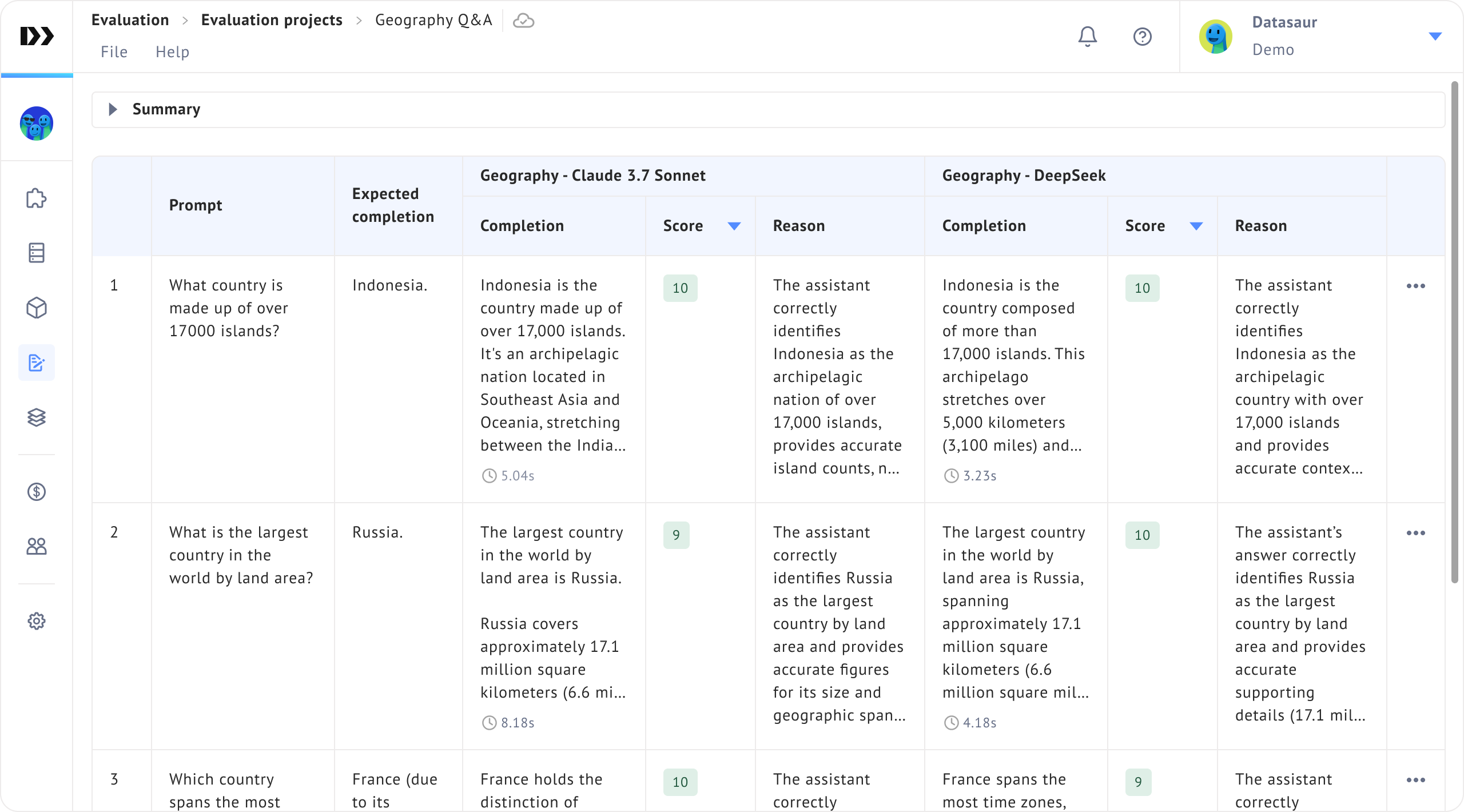This screenshot has height=812, width=1464.
Task: Open the puzzle piece extensions icon
Action: [37, 198]
